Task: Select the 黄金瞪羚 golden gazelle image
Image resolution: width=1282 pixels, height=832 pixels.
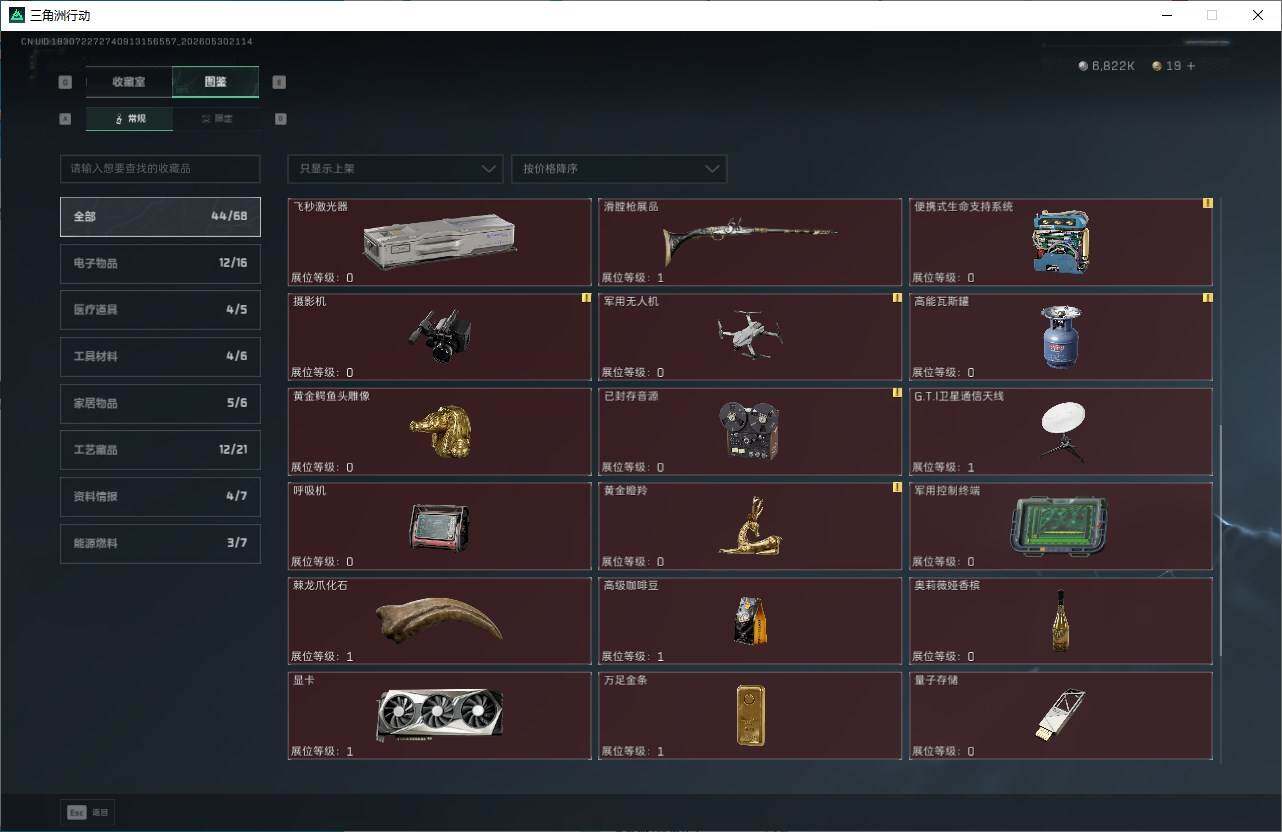Action: [x=750, y=526]
